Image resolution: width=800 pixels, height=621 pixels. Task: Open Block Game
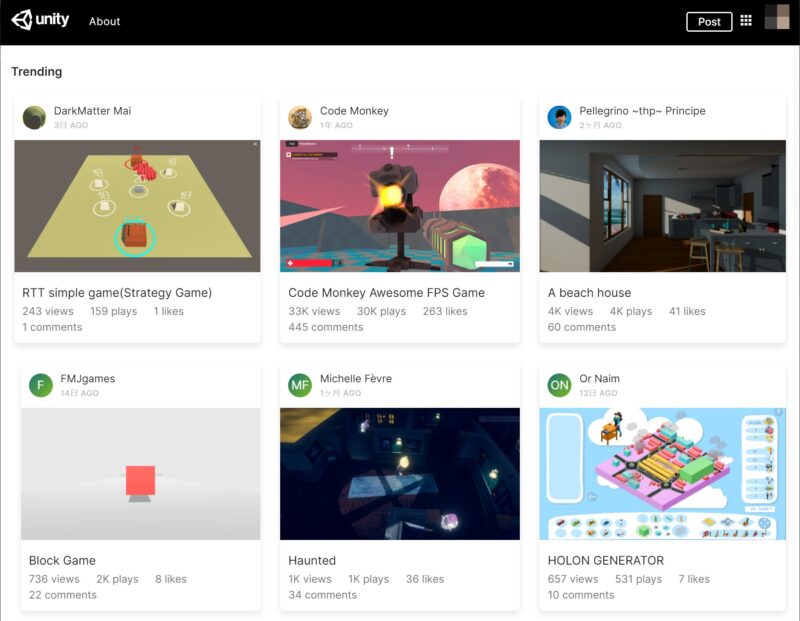pos(60,560)
